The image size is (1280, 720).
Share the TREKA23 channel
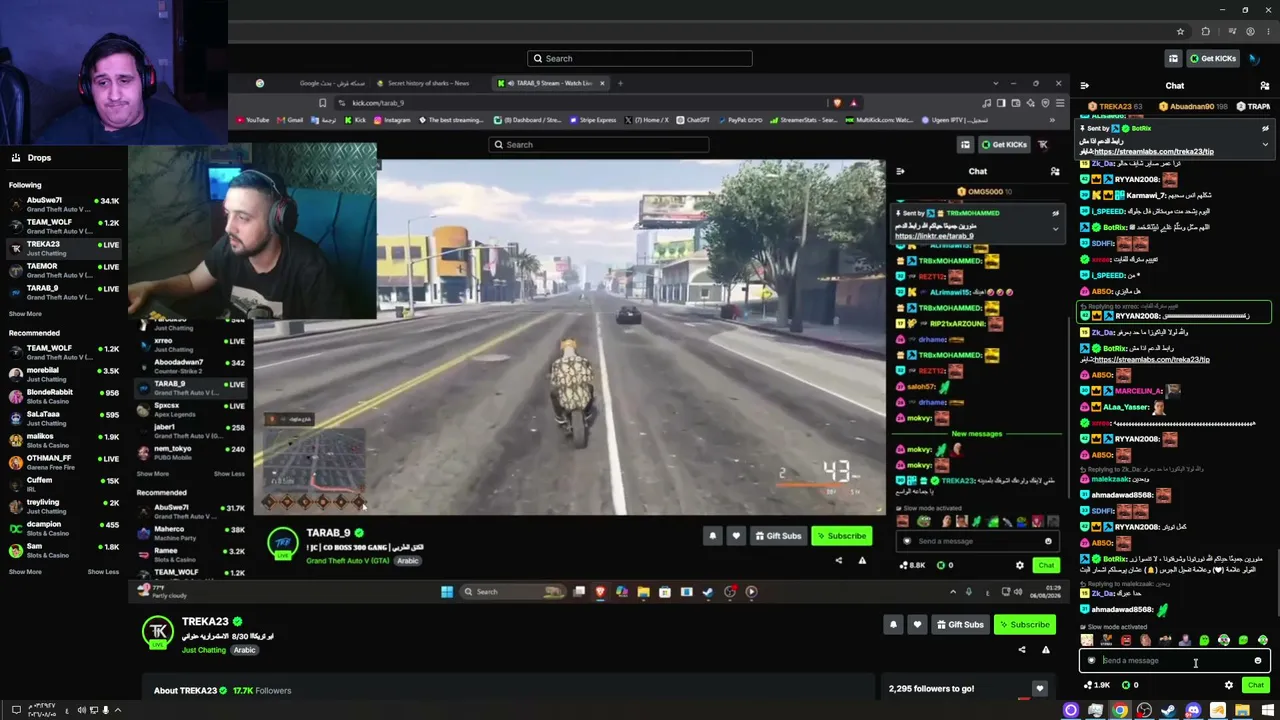click(1022, 650)
